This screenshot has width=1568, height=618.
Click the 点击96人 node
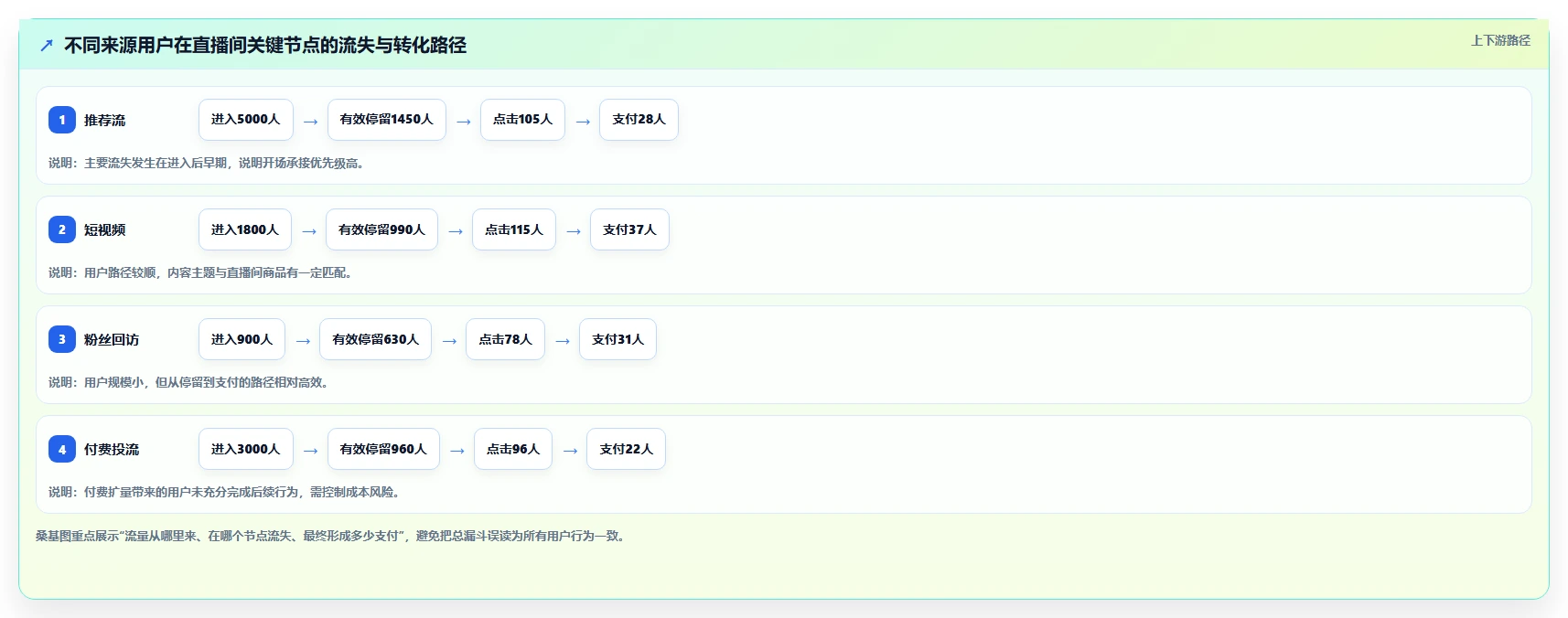513,449
